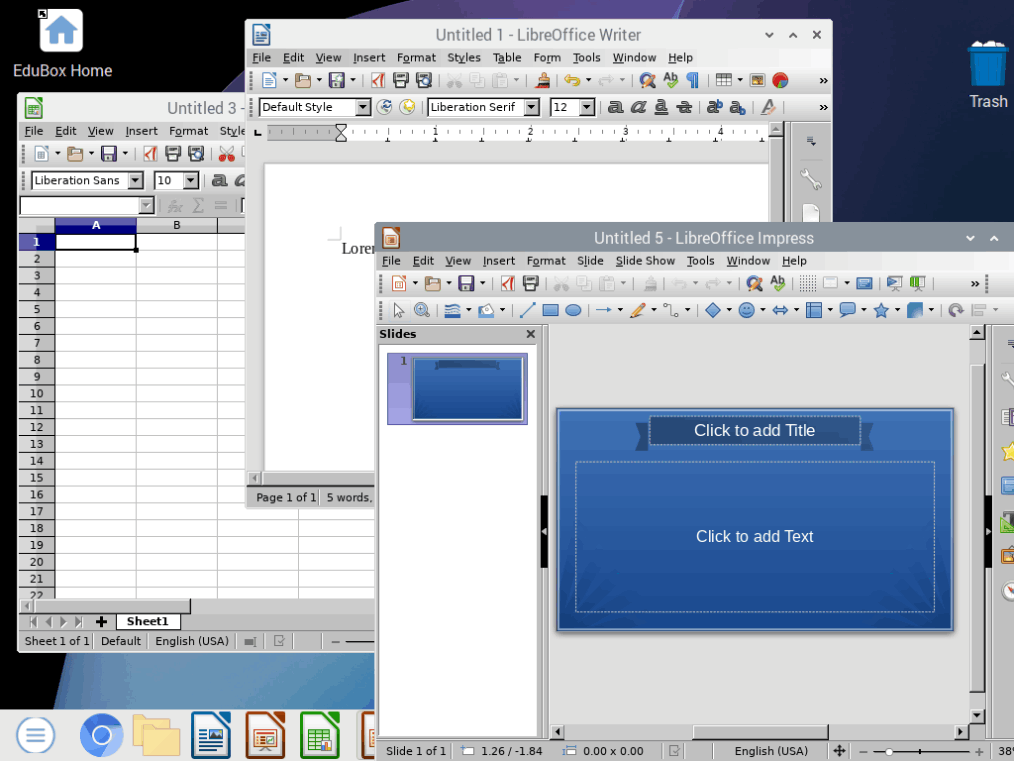Open the Liberation Sans font dropdown in Calc
The width and height of the screenshot is (1014, 761).
135,181
